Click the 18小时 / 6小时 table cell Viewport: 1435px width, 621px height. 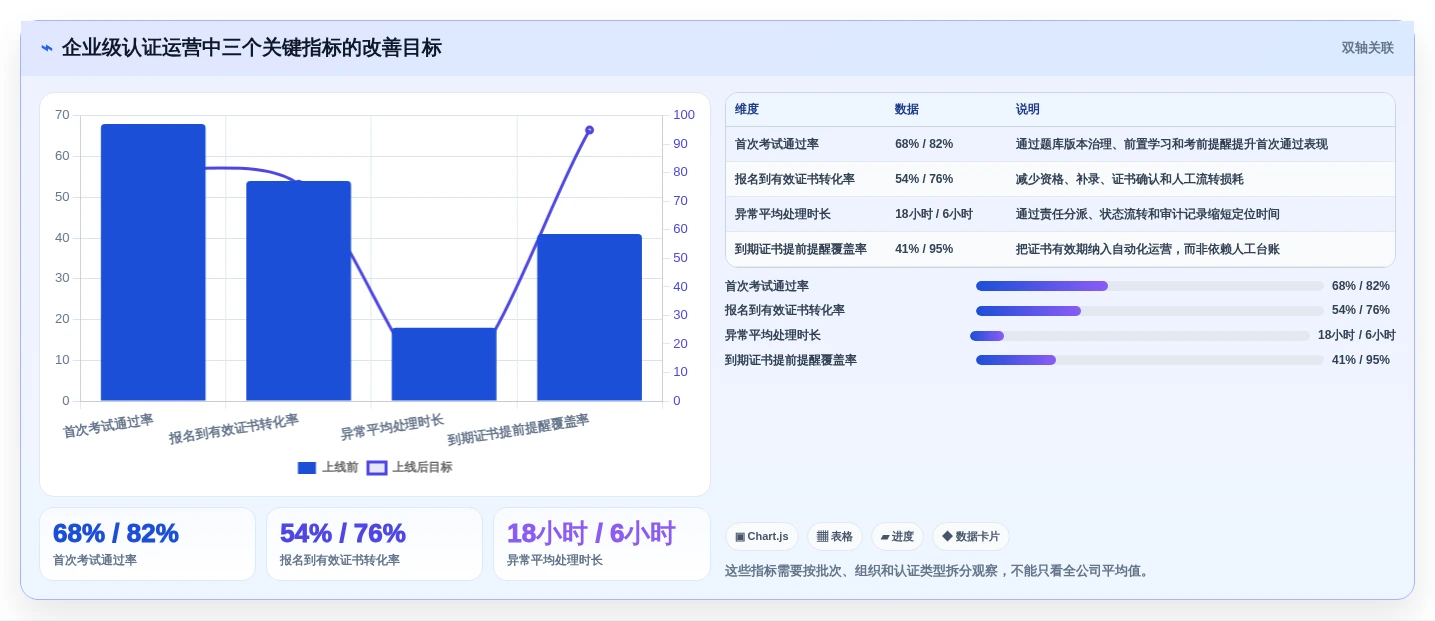934,214
